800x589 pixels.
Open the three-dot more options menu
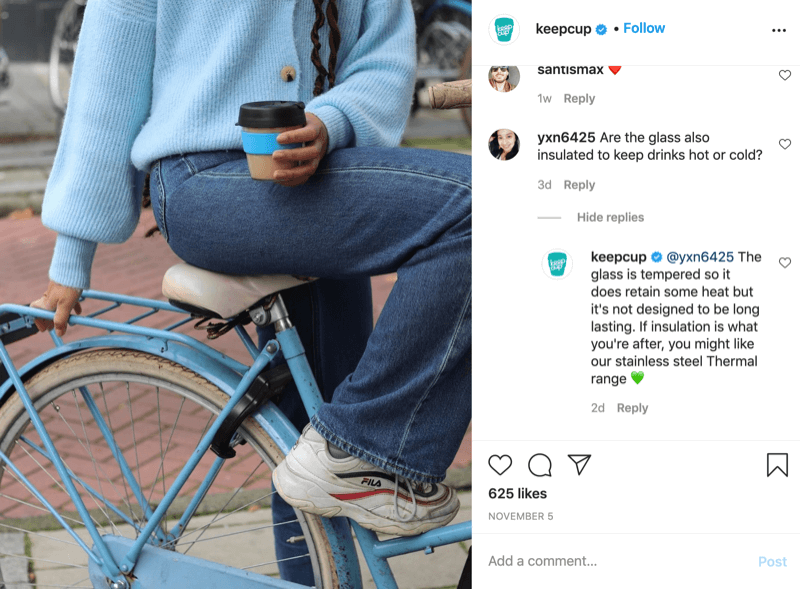[x=779, y=31]
